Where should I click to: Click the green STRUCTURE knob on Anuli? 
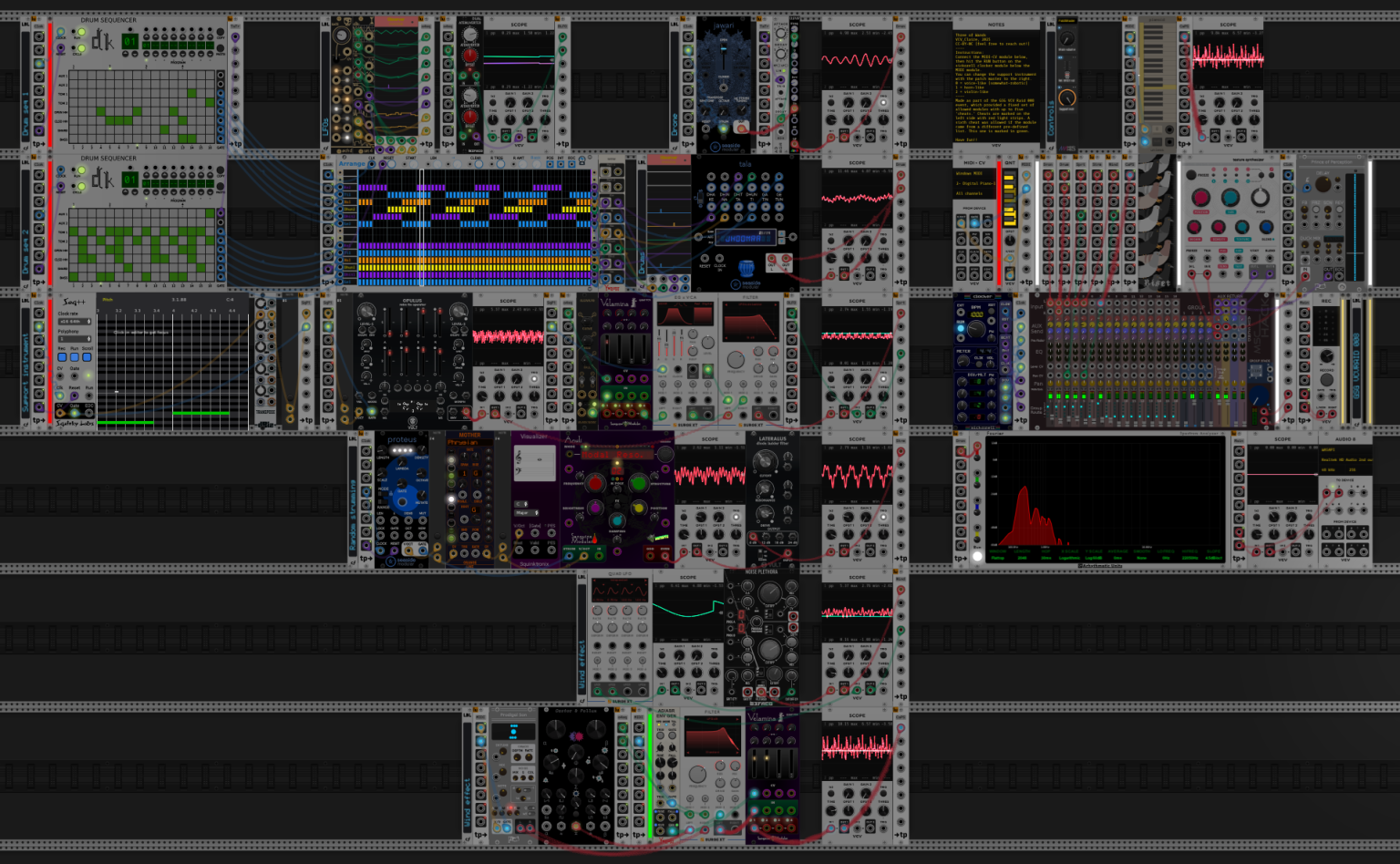point(638,483)
